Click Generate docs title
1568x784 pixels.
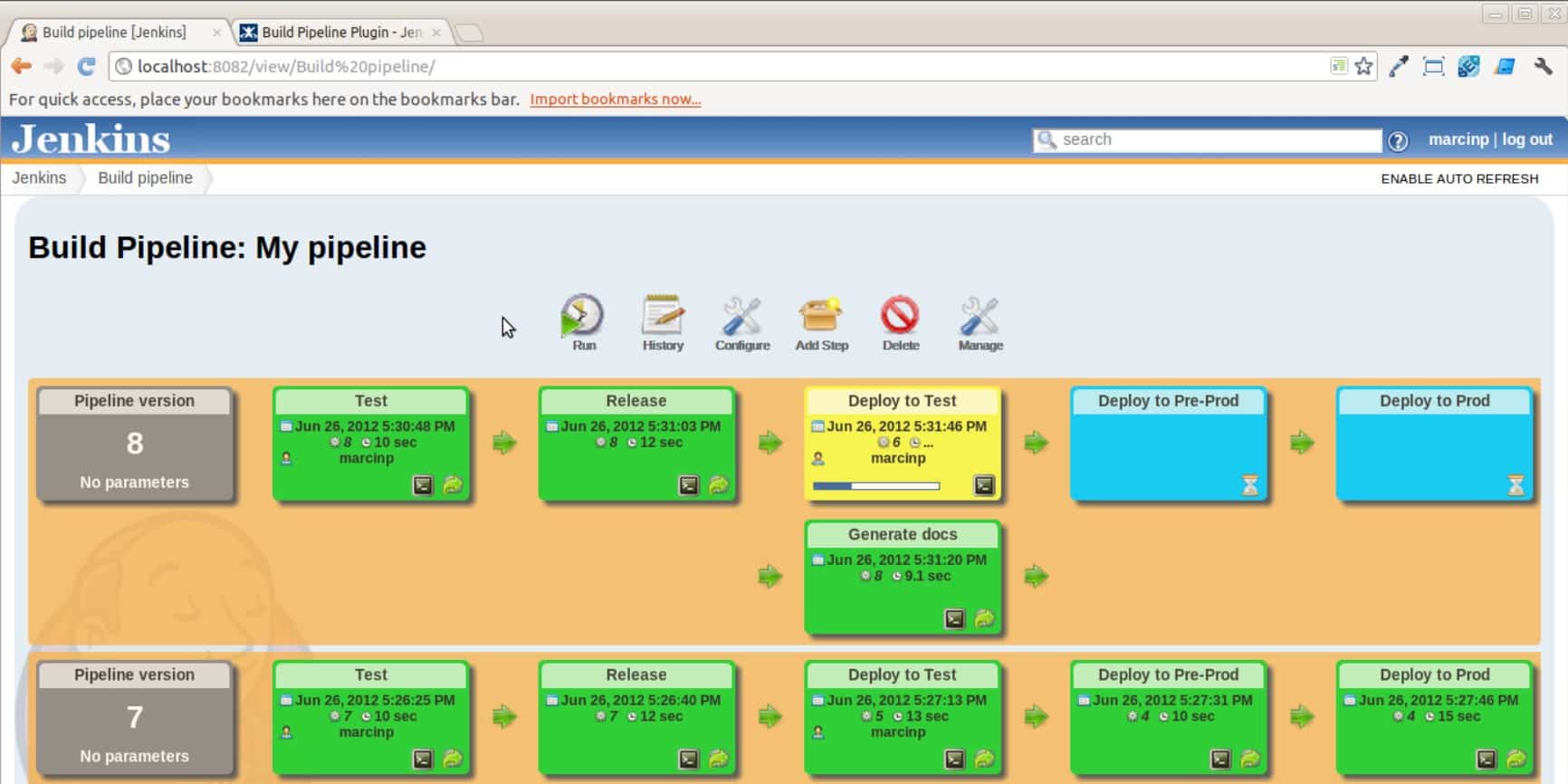[x=903, y=534]
